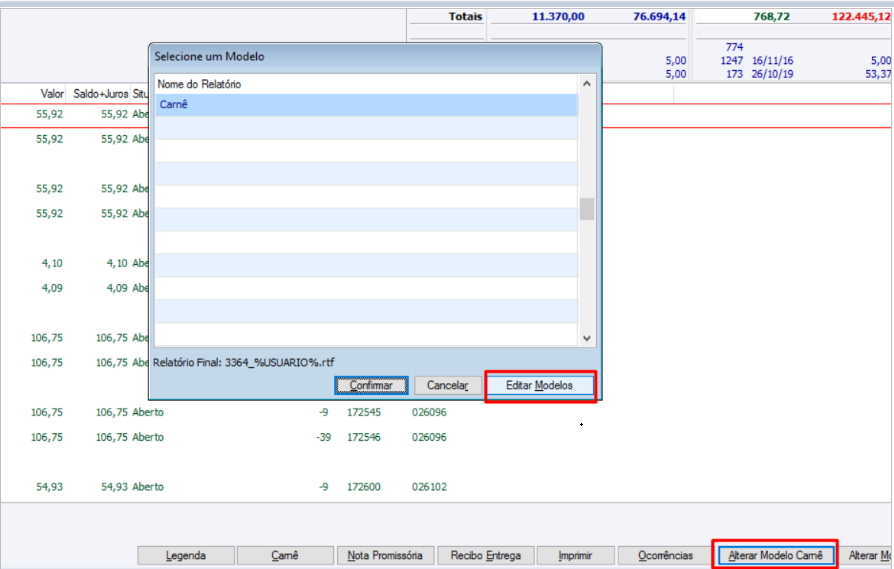
Task: Click the Valor column header
Action: (x=52, y=94)
